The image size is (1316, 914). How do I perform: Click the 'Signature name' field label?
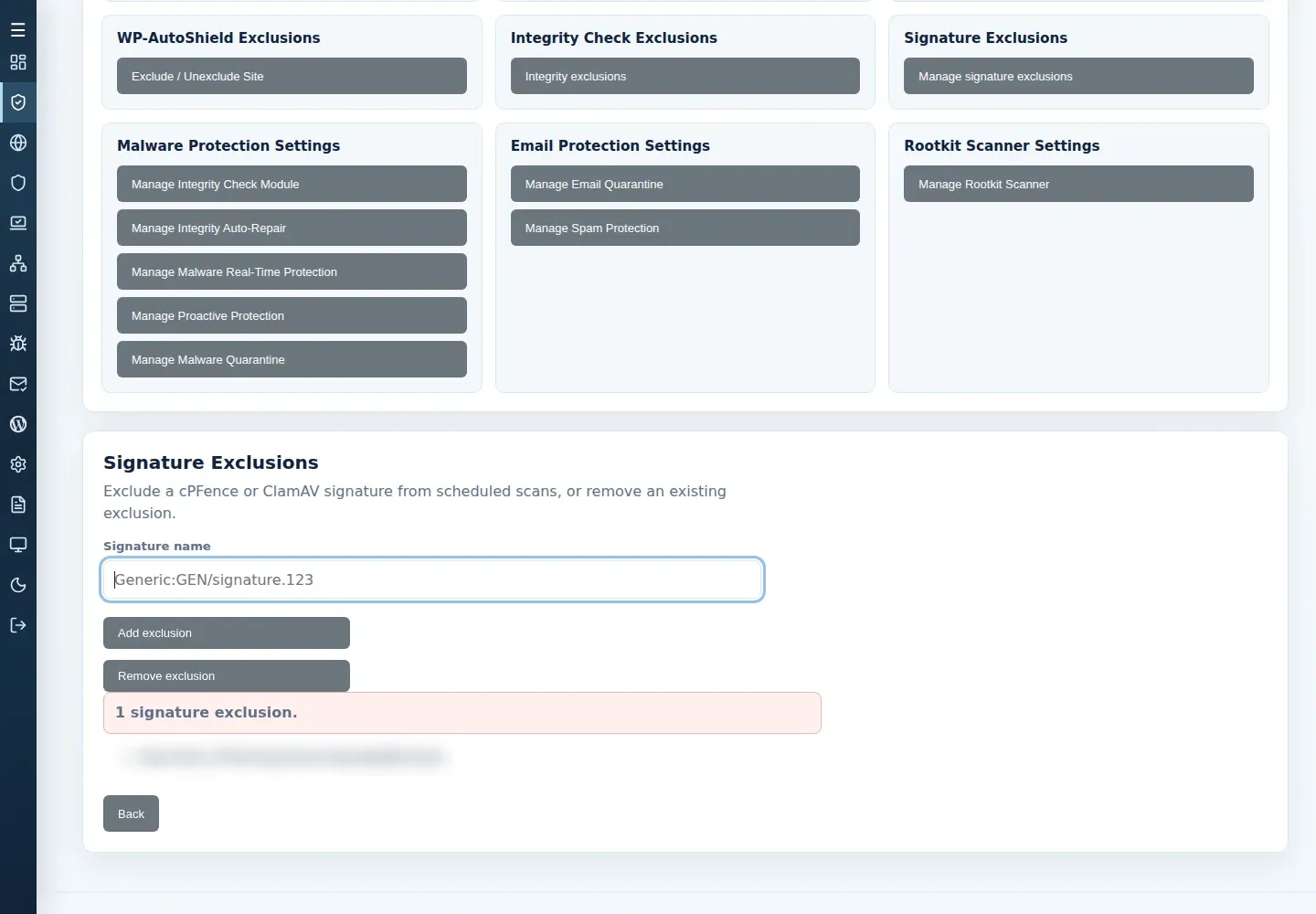click(157, 546)
